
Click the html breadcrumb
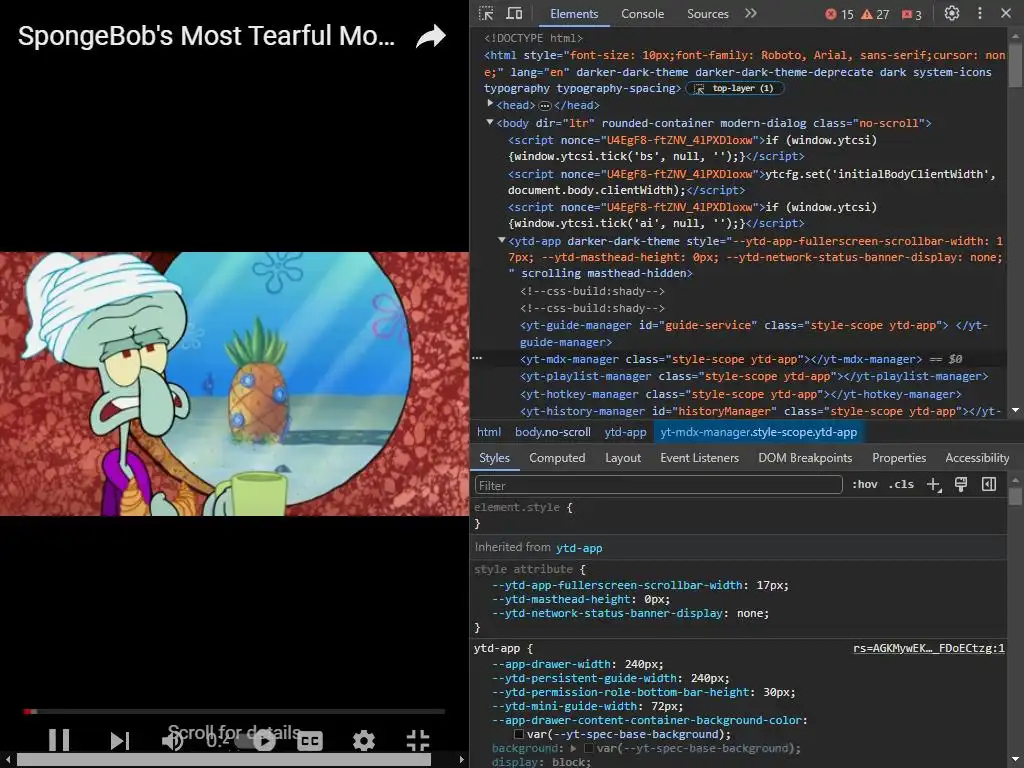pyautogui.click(x=488, y=432)
